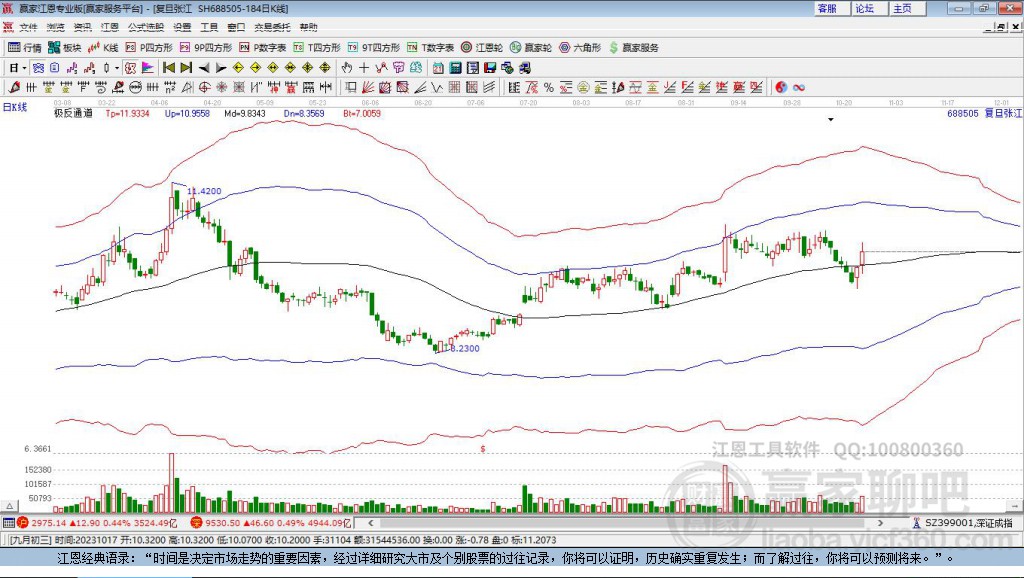1024x578 pixels.
Task: Open the 9T四方形 tool
Action: pos(373,48)
